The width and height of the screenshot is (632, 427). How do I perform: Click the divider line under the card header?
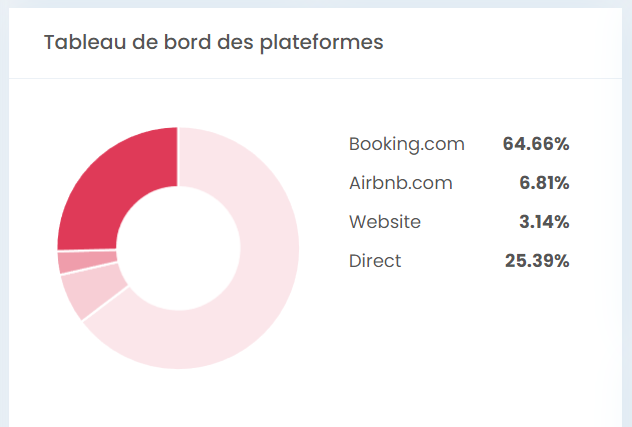[315, 78]
